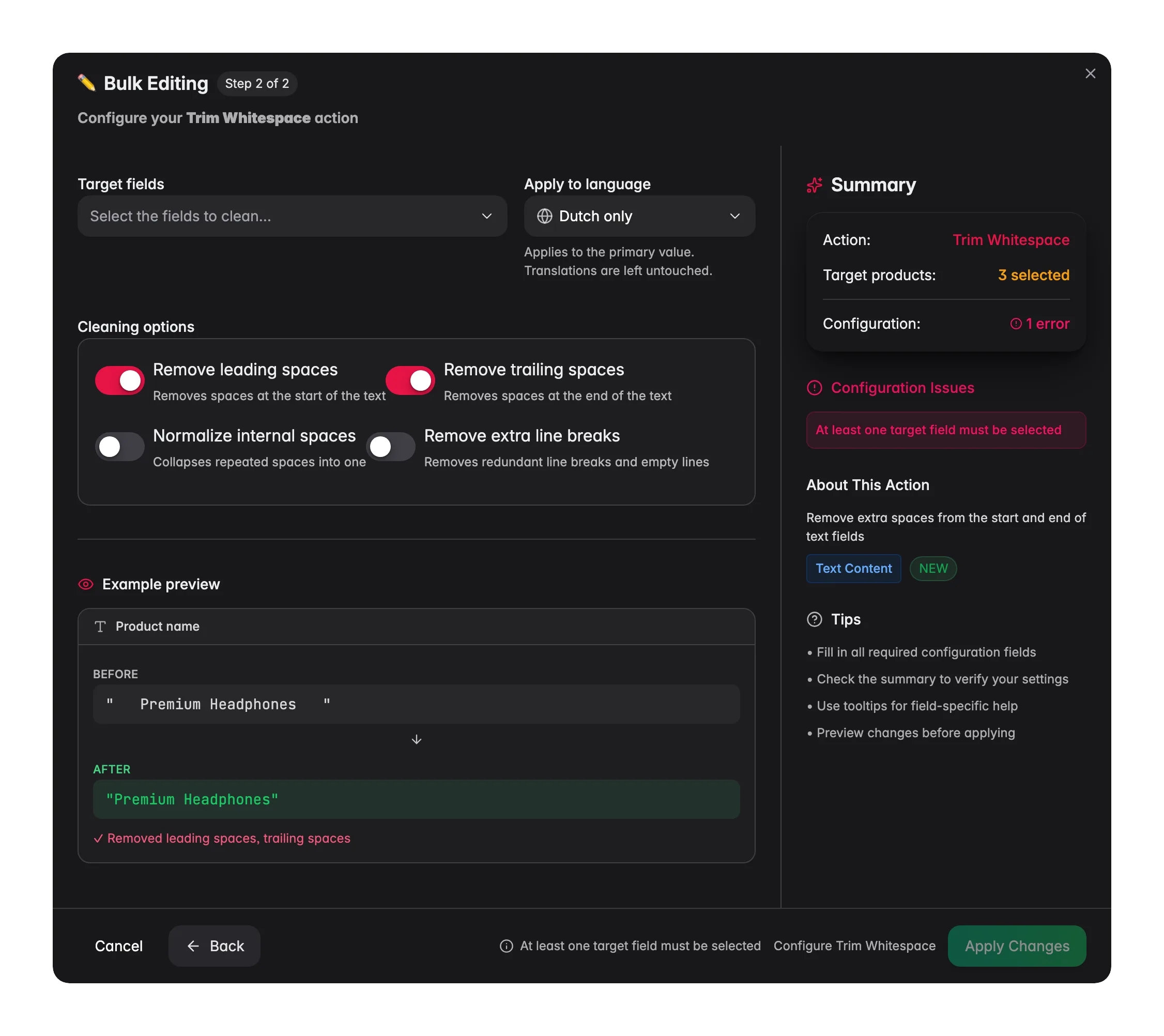Click the eye icon beside Example preview
The image size is (1164, 1036).
click(x=85, y=584)
